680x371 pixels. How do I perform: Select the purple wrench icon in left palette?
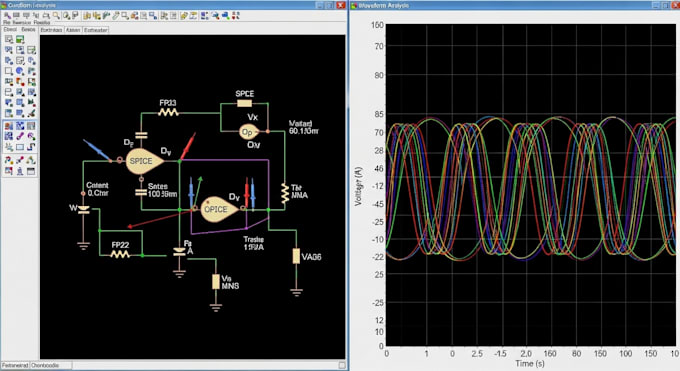pos(20,136)
